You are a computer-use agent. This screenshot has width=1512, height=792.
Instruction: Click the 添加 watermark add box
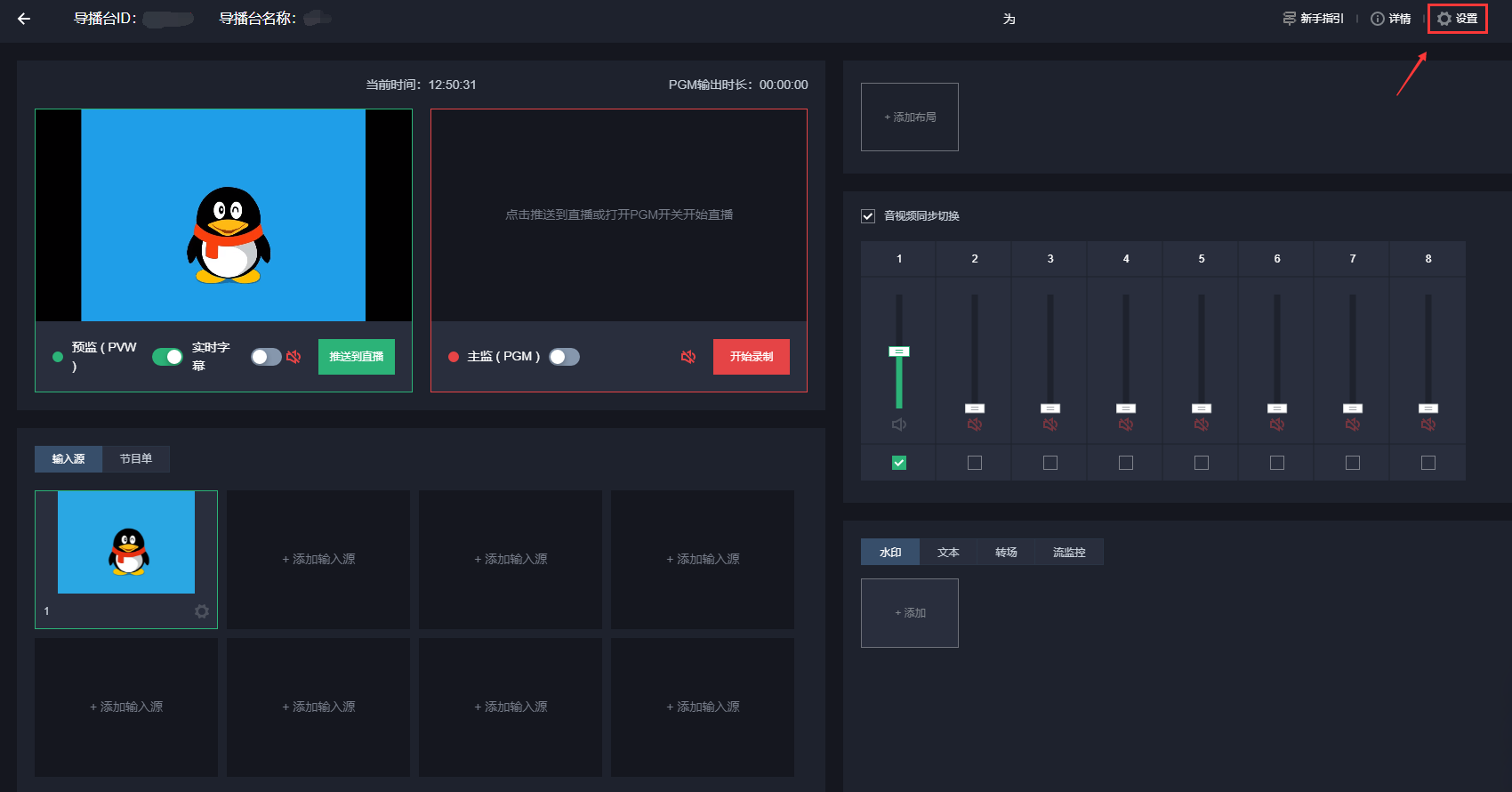[910, 613]
